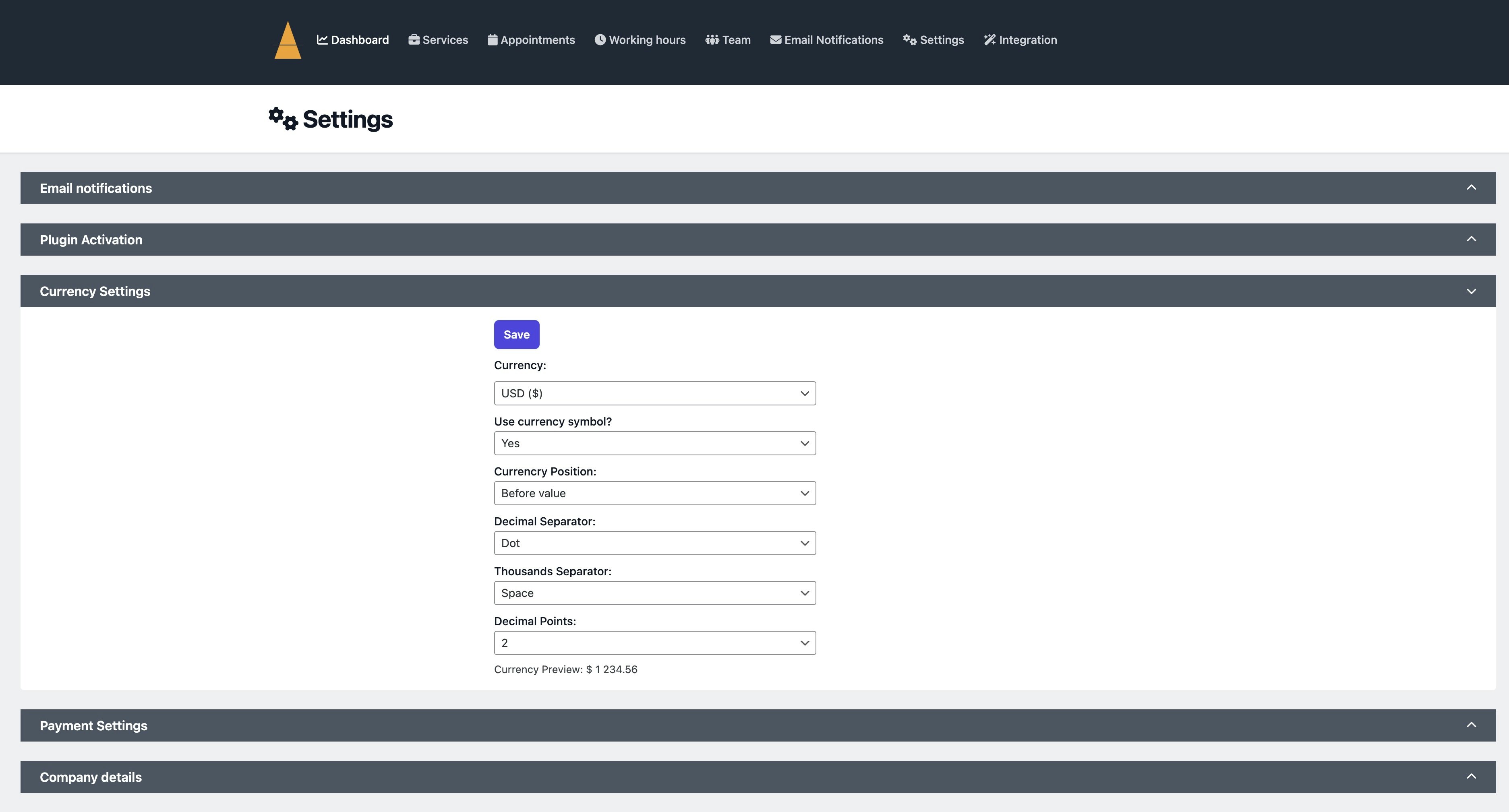The height and width of the screenshot is (812, 1509).
Task: Click the Appointments calendar icon
Action: pyautogui.click(x=493, y=40)
